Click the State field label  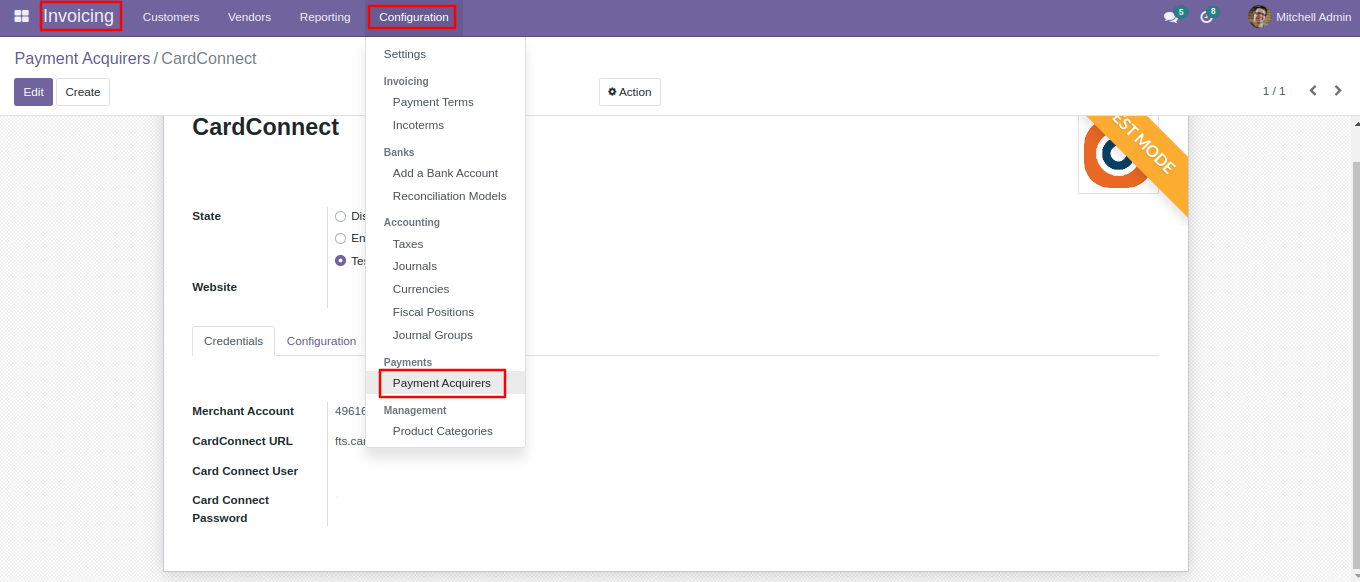pyautogui.click(x=206, y=216)
